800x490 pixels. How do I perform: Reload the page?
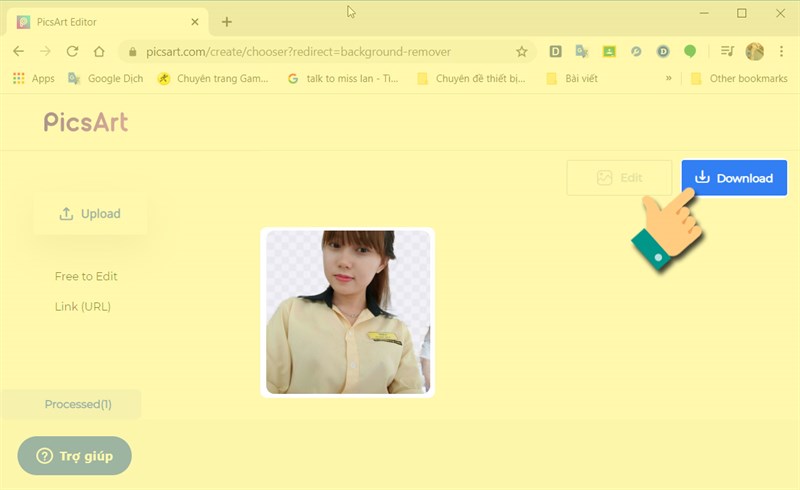72,51
